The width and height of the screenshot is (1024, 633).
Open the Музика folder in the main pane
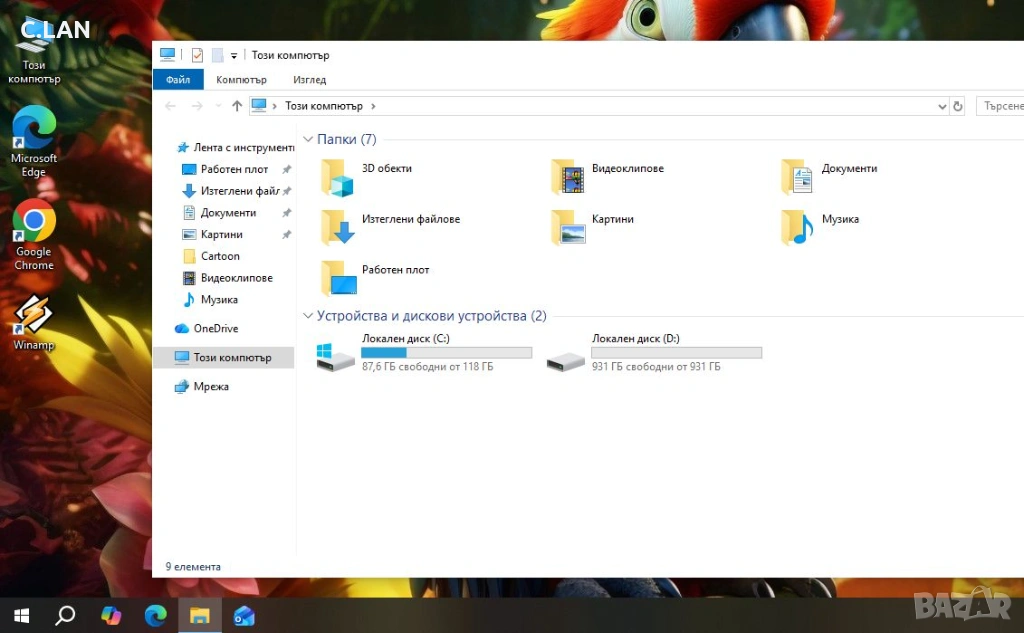[x=797, y=228]
